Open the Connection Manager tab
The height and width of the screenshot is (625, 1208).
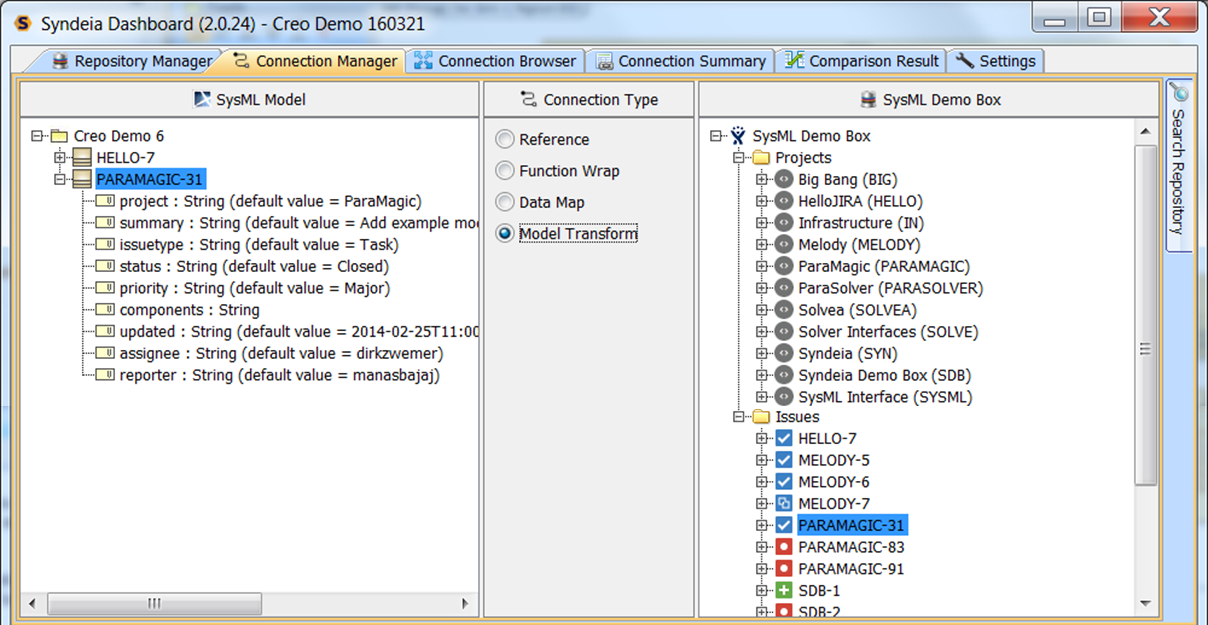(315, 61)
